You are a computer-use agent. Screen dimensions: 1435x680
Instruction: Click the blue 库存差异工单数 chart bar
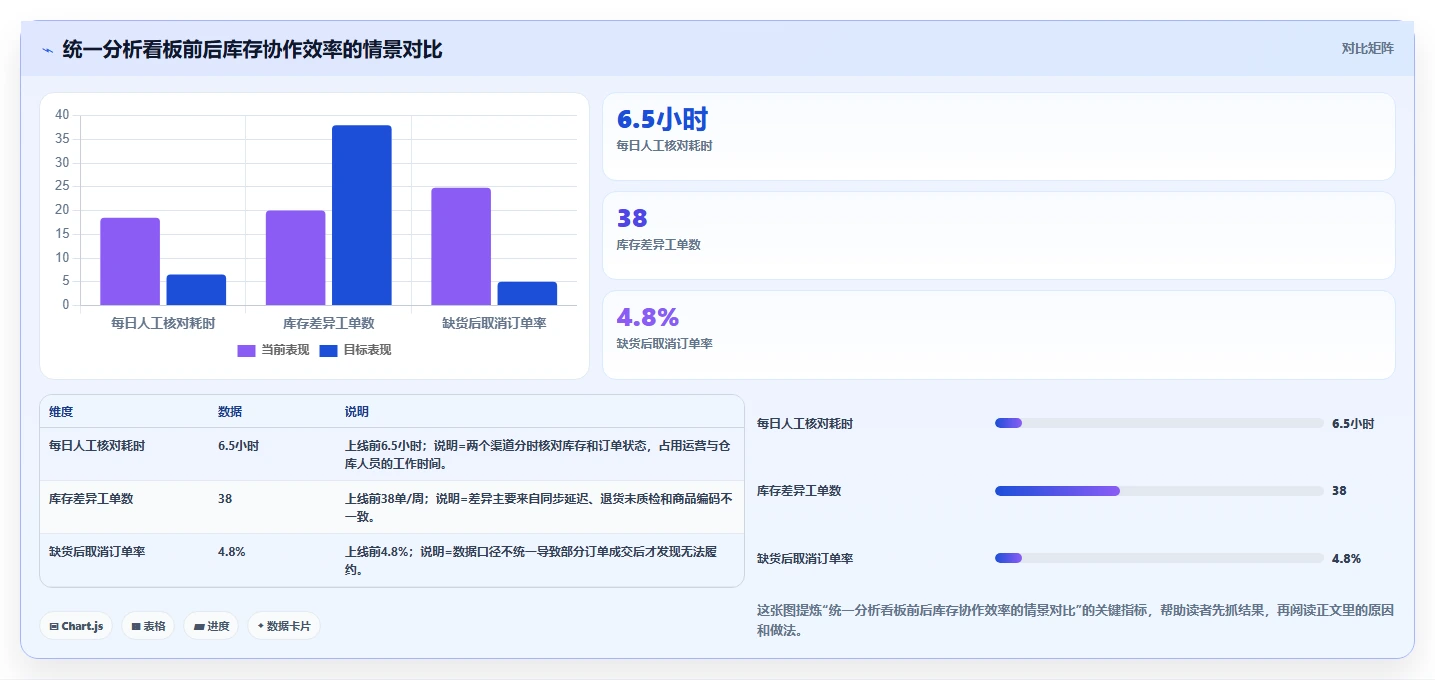(x=362, y=215)
